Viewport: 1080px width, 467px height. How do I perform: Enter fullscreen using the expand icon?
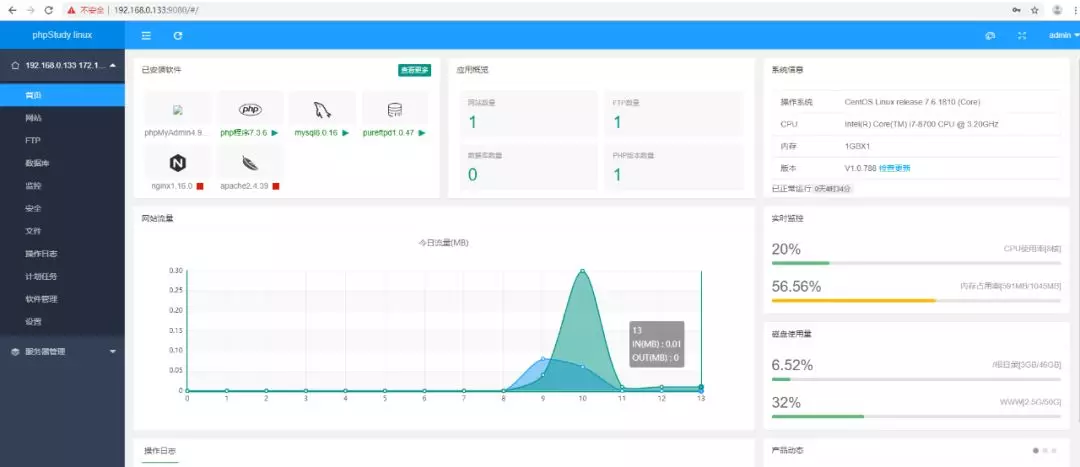pos(1021,35)
